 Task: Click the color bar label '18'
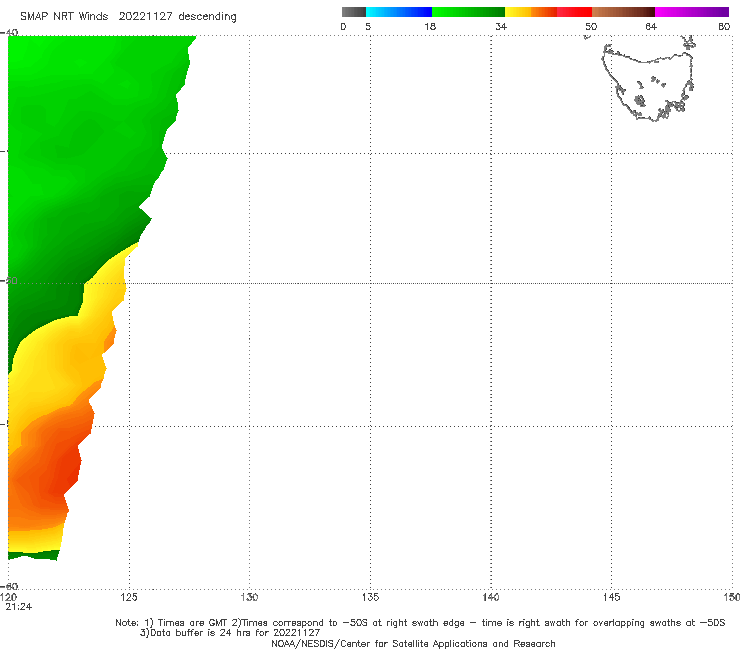click(x=430, y=26)
